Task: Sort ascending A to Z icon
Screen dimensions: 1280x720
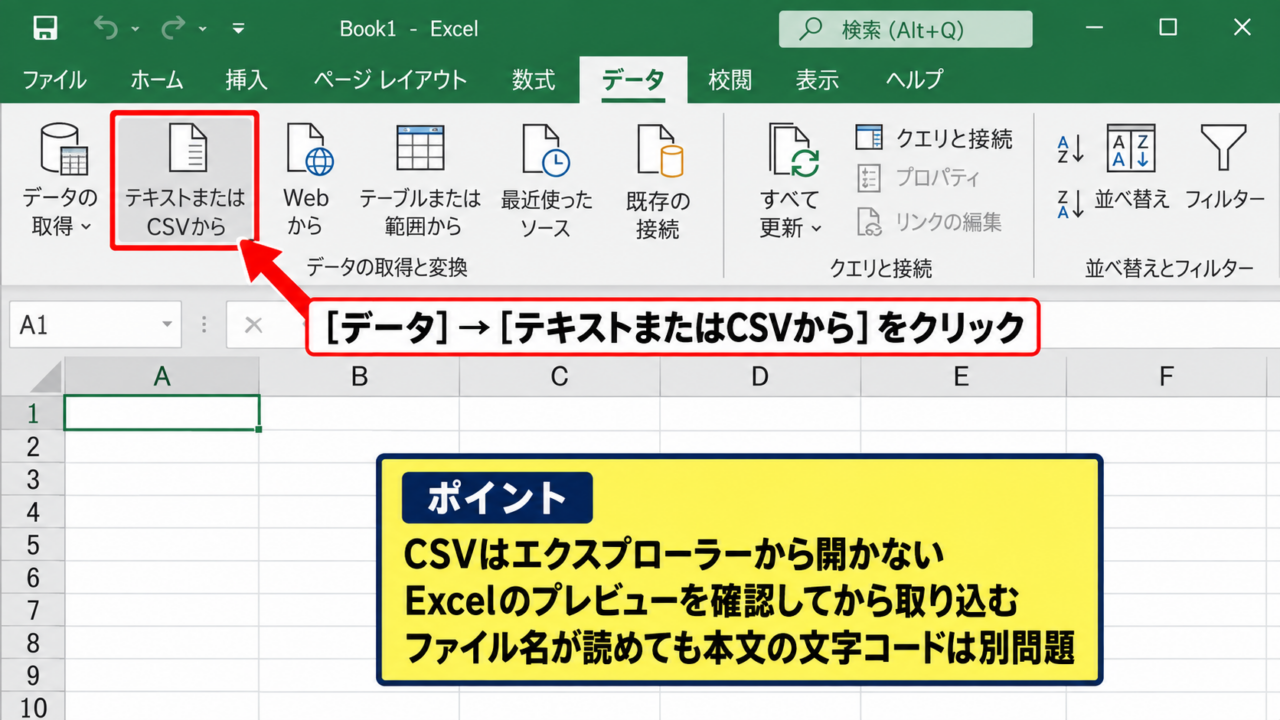Action: tap(1071, 151)
